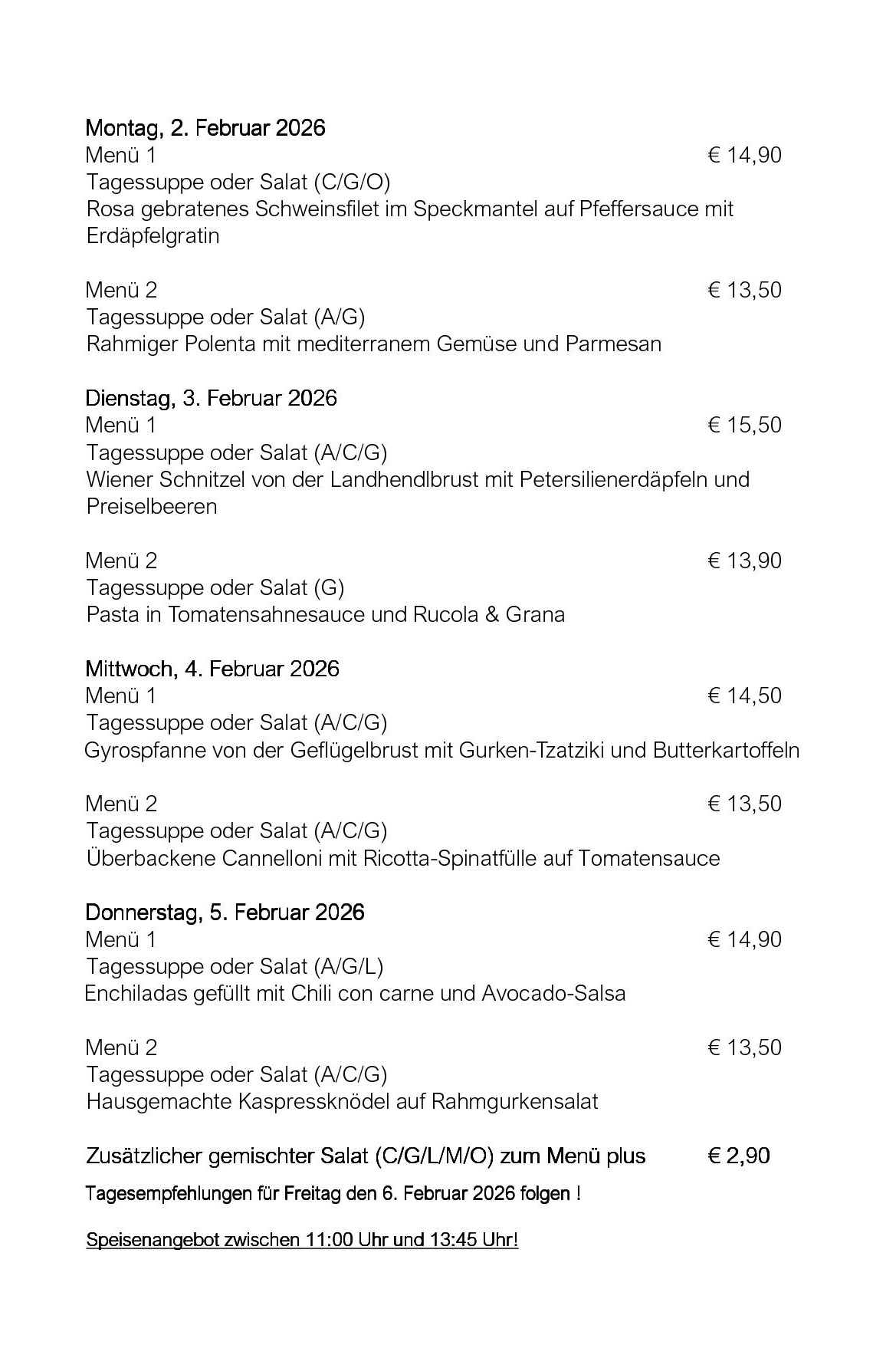
Task: Click the Mittwoch, 4. Februar 2026 heading
Action: pyautogui.click(x=212, y=669)
